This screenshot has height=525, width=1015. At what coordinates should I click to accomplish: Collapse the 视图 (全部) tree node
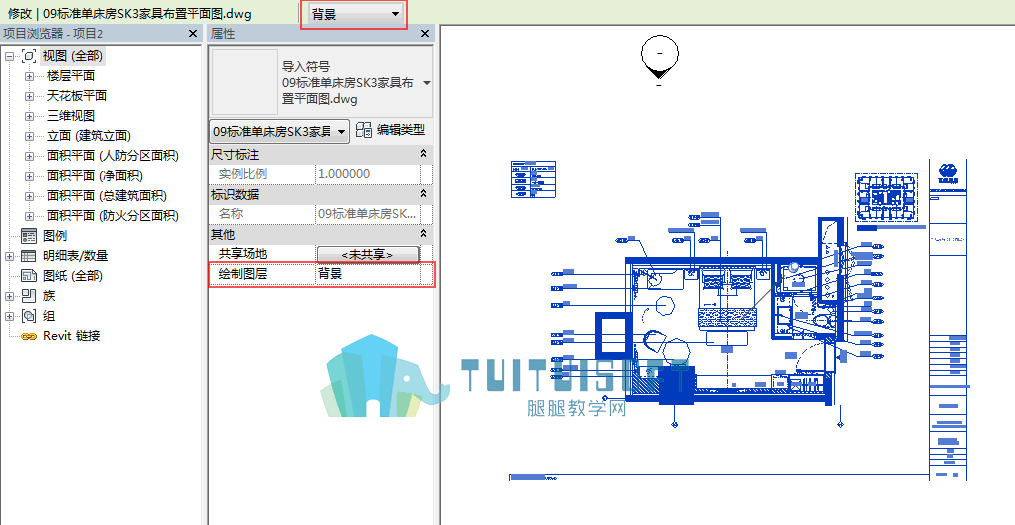point(9,56)
